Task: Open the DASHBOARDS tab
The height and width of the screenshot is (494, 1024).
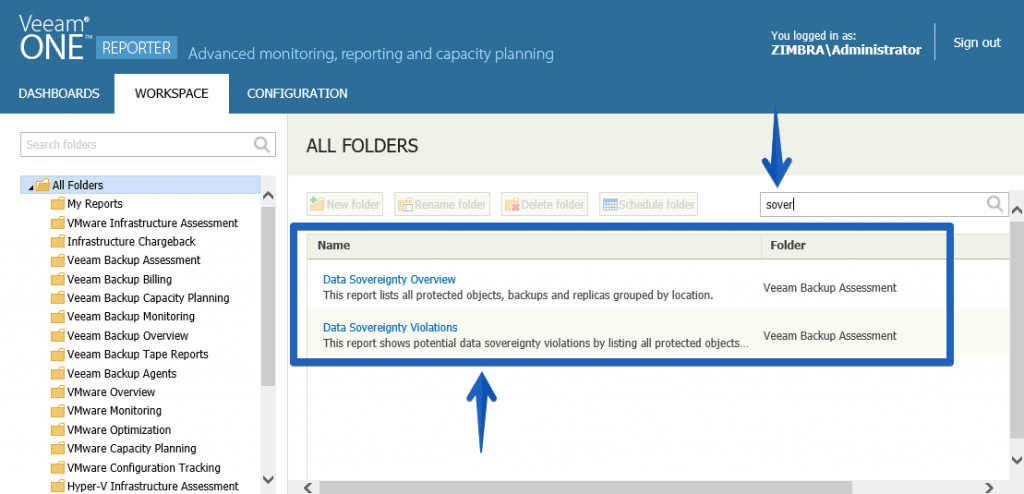Action: pos(59,93)
